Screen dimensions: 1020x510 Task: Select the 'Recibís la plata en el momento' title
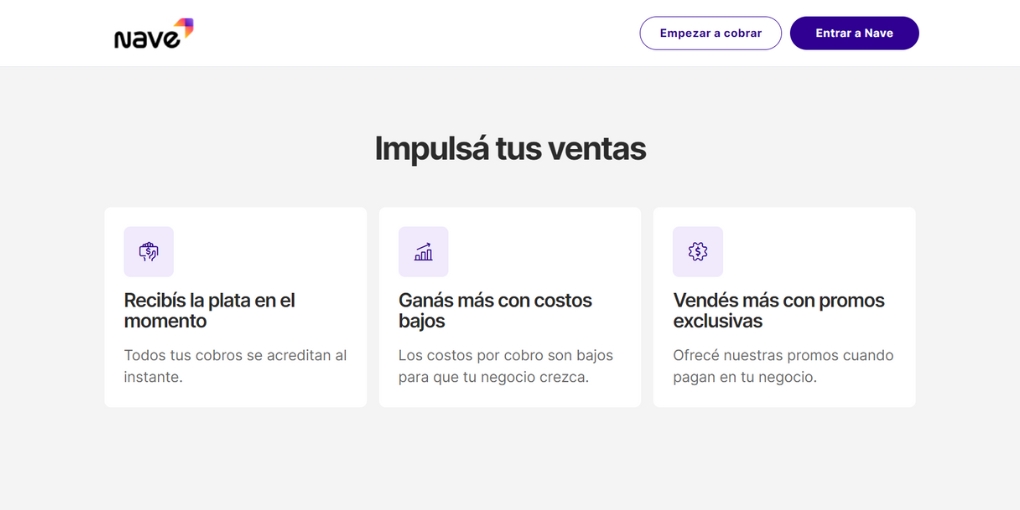[x=209, y=310]
